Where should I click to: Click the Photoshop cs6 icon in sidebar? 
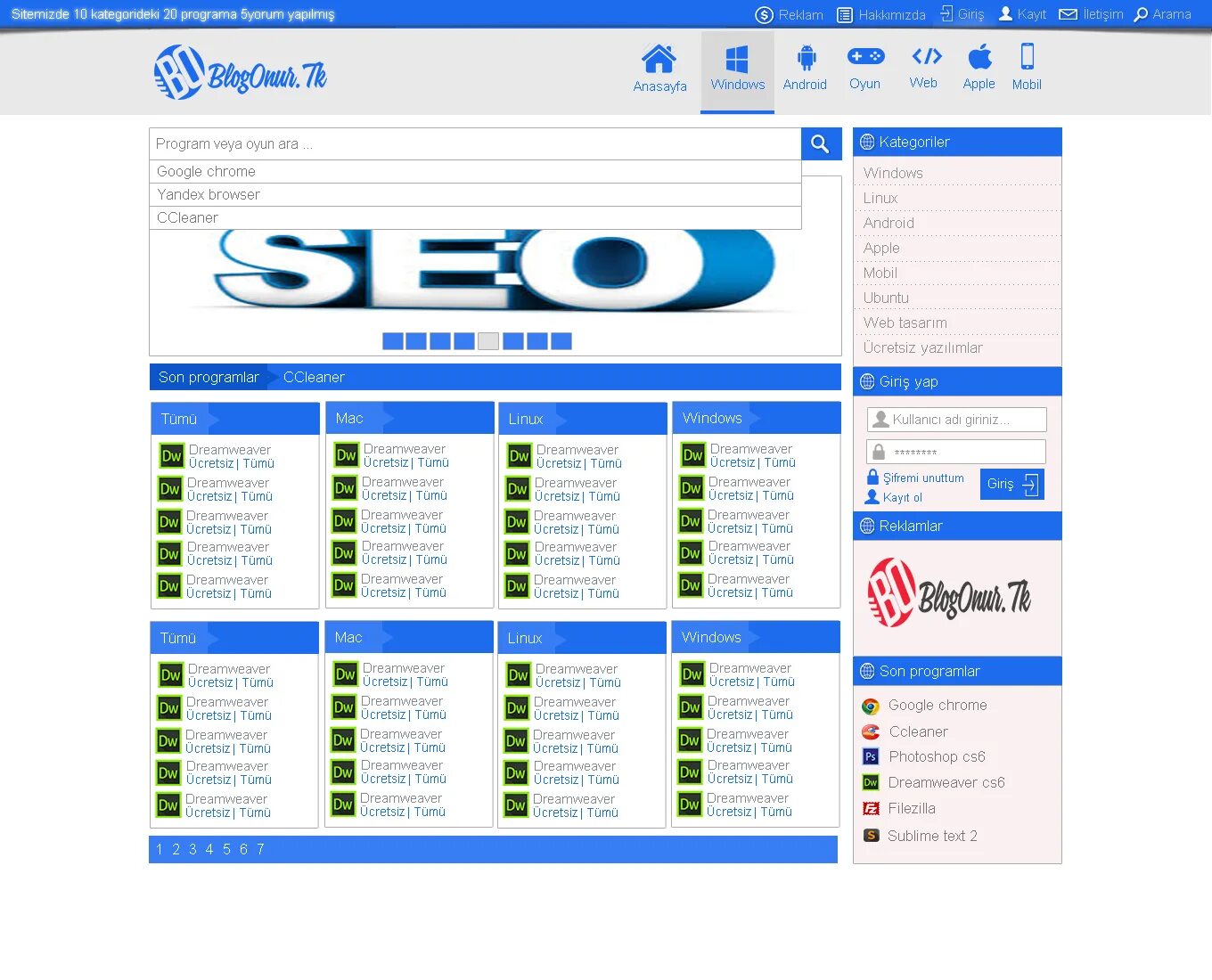871,756
